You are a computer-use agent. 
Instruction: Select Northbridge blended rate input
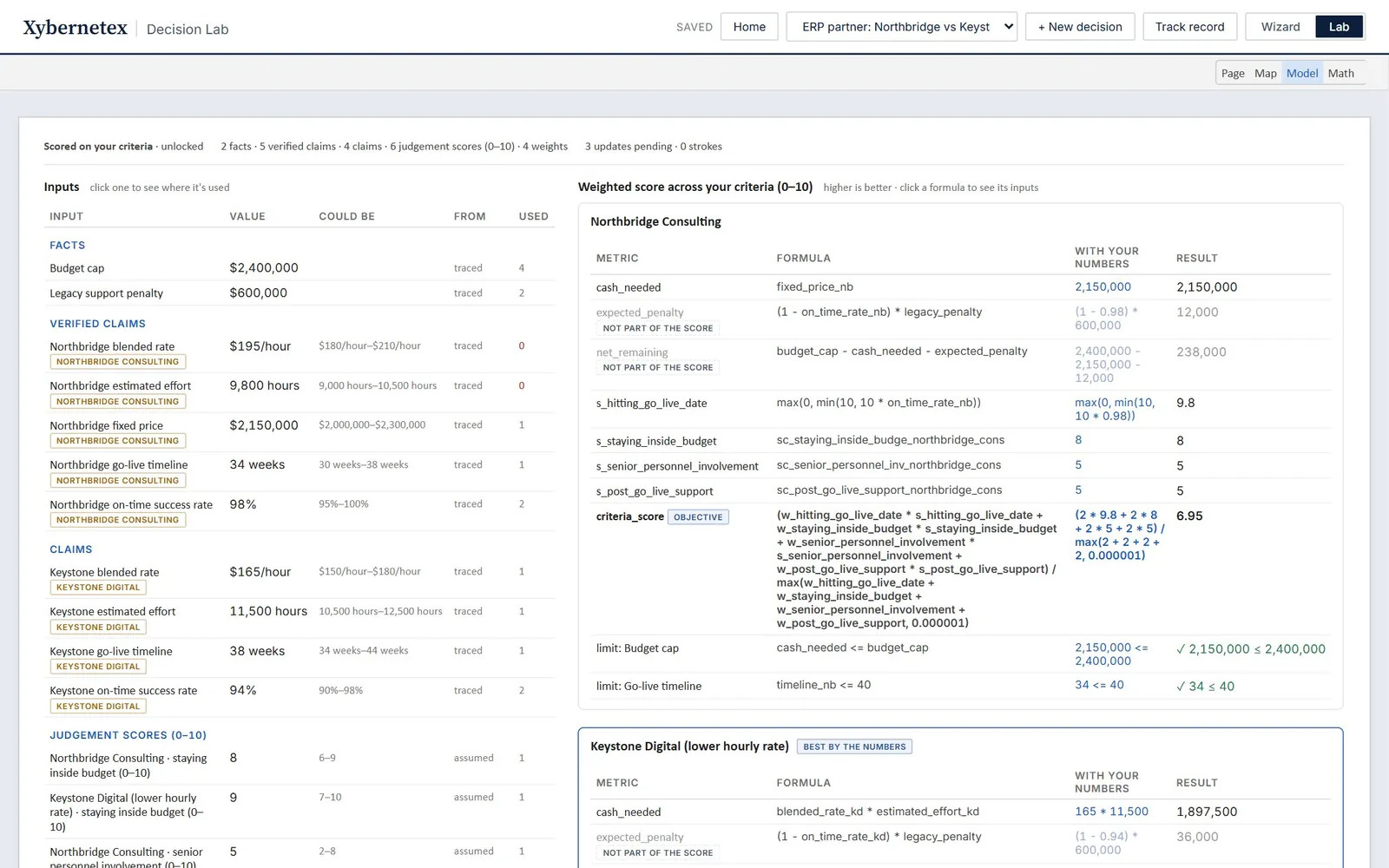tap(300, 353)
